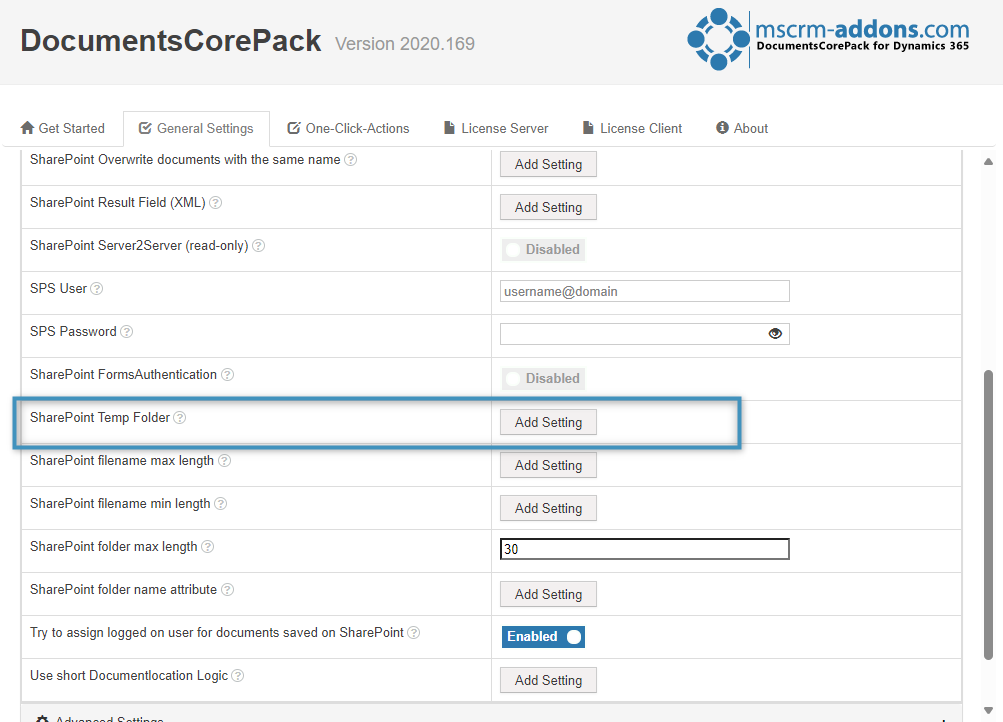Click the mscrm-addons.com logo
This screenshot has height=722, width=1003.
[828, 38]
